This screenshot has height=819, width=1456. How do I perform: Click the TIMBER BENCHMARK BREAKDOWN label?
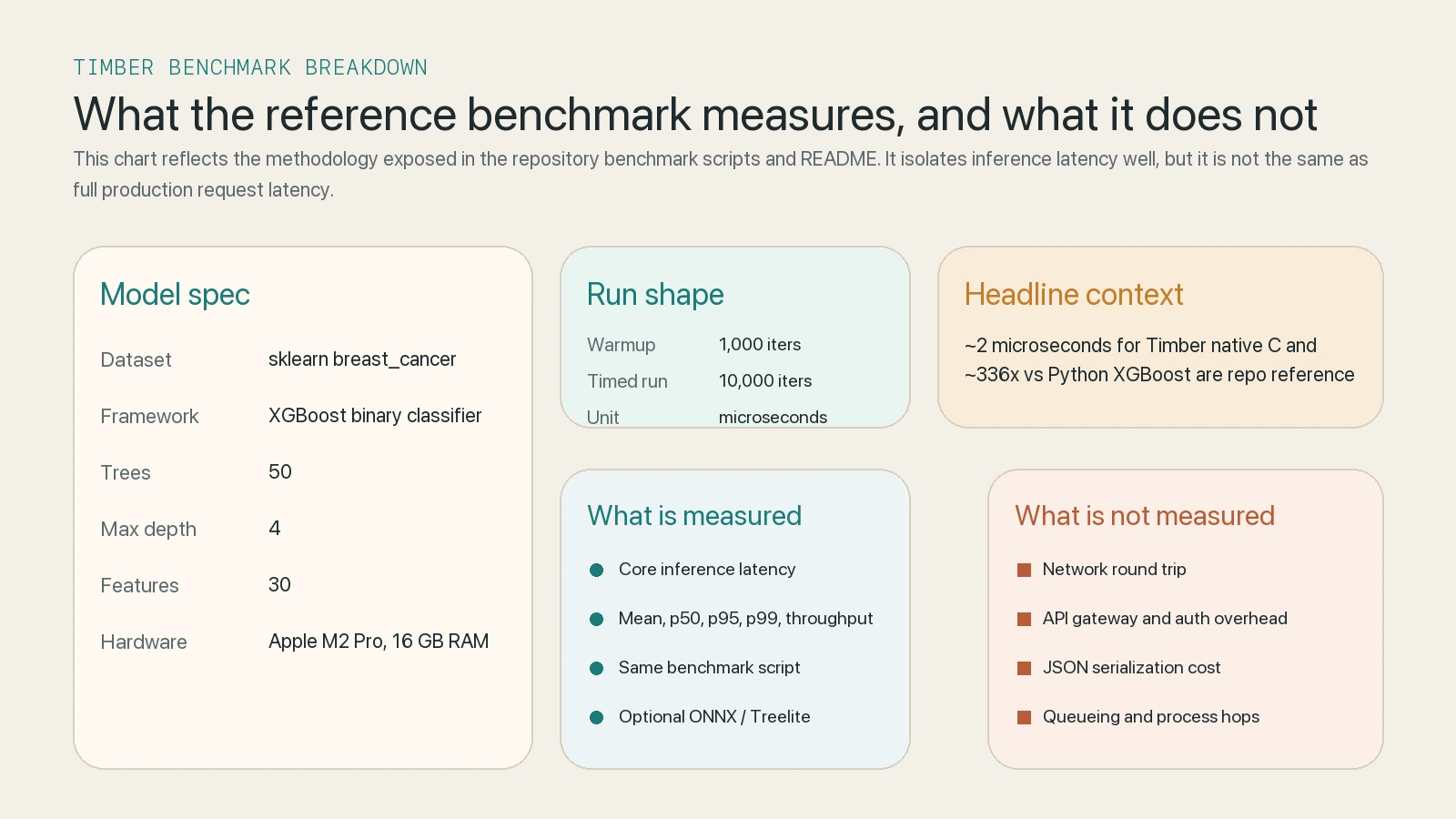click(249, 66)
